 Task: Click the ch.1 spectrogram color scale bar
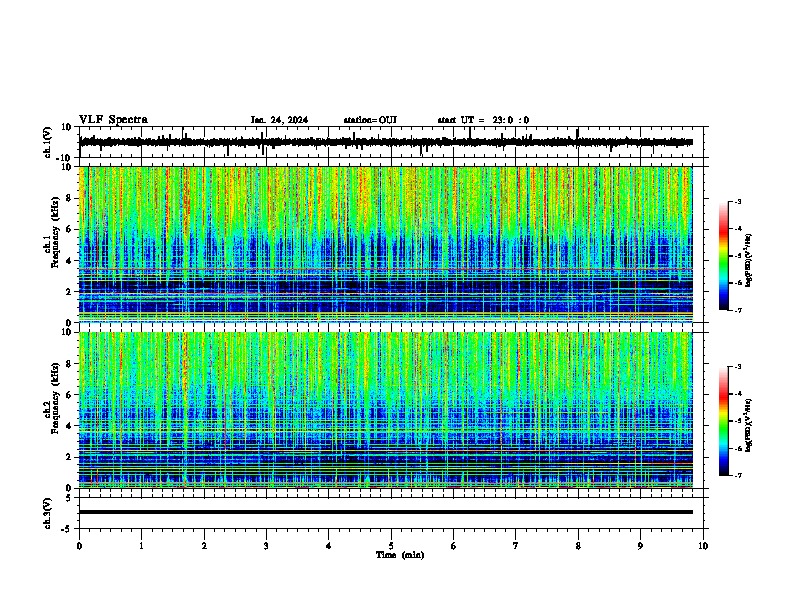pos(724,256)
